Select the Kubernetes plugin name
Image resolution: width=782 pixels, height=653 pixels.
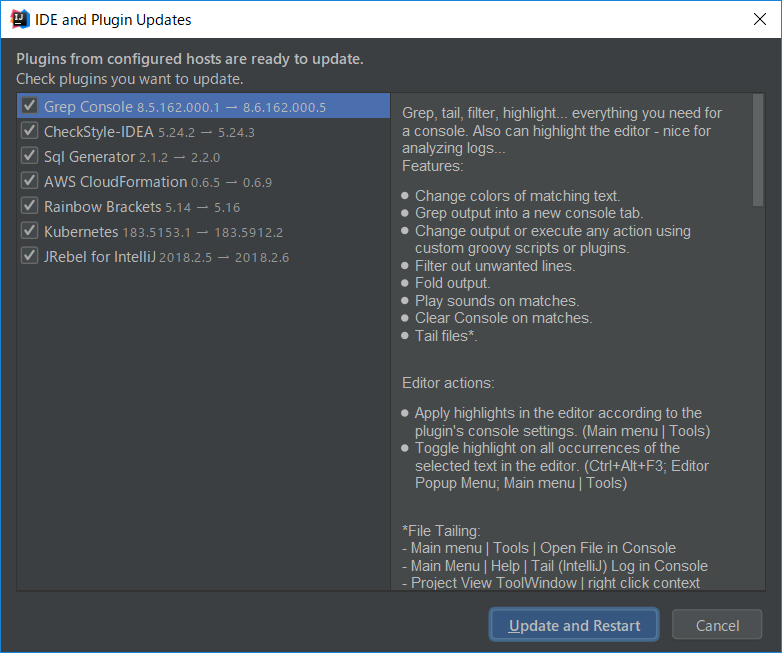[x=81, y=232]
